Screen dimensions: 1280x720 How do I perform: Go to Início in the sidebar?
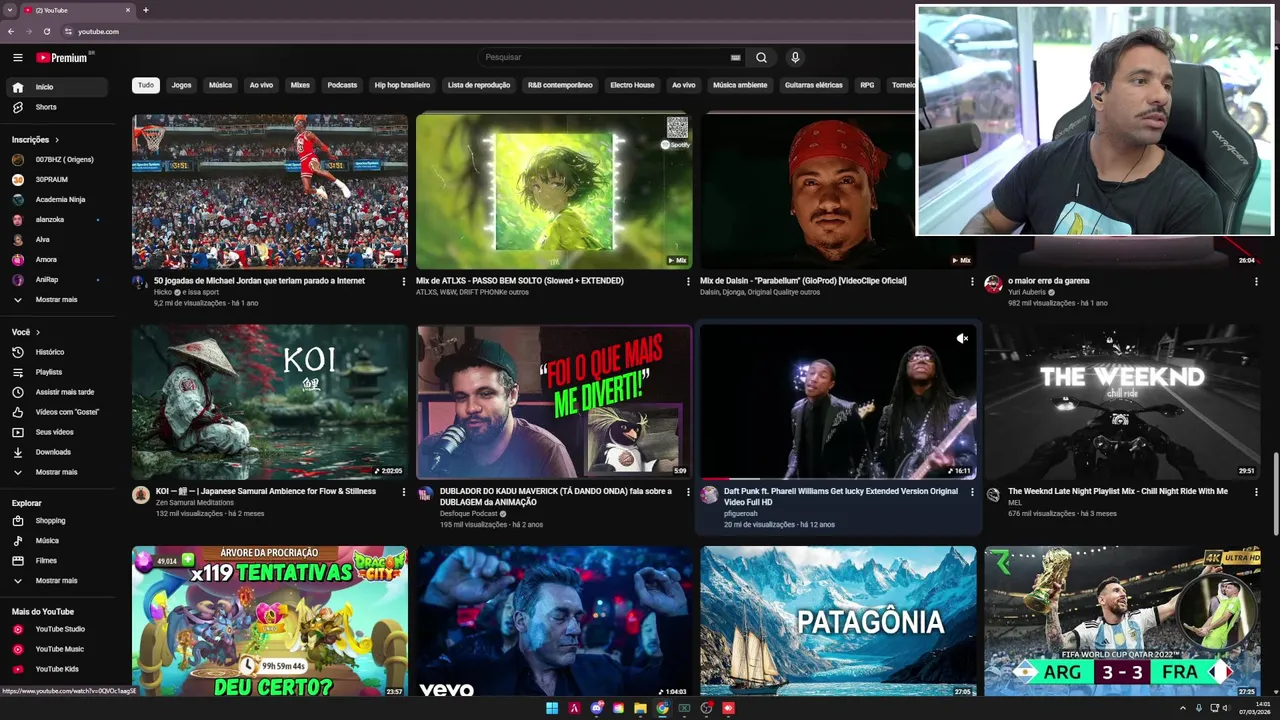[x=58, y=87]
